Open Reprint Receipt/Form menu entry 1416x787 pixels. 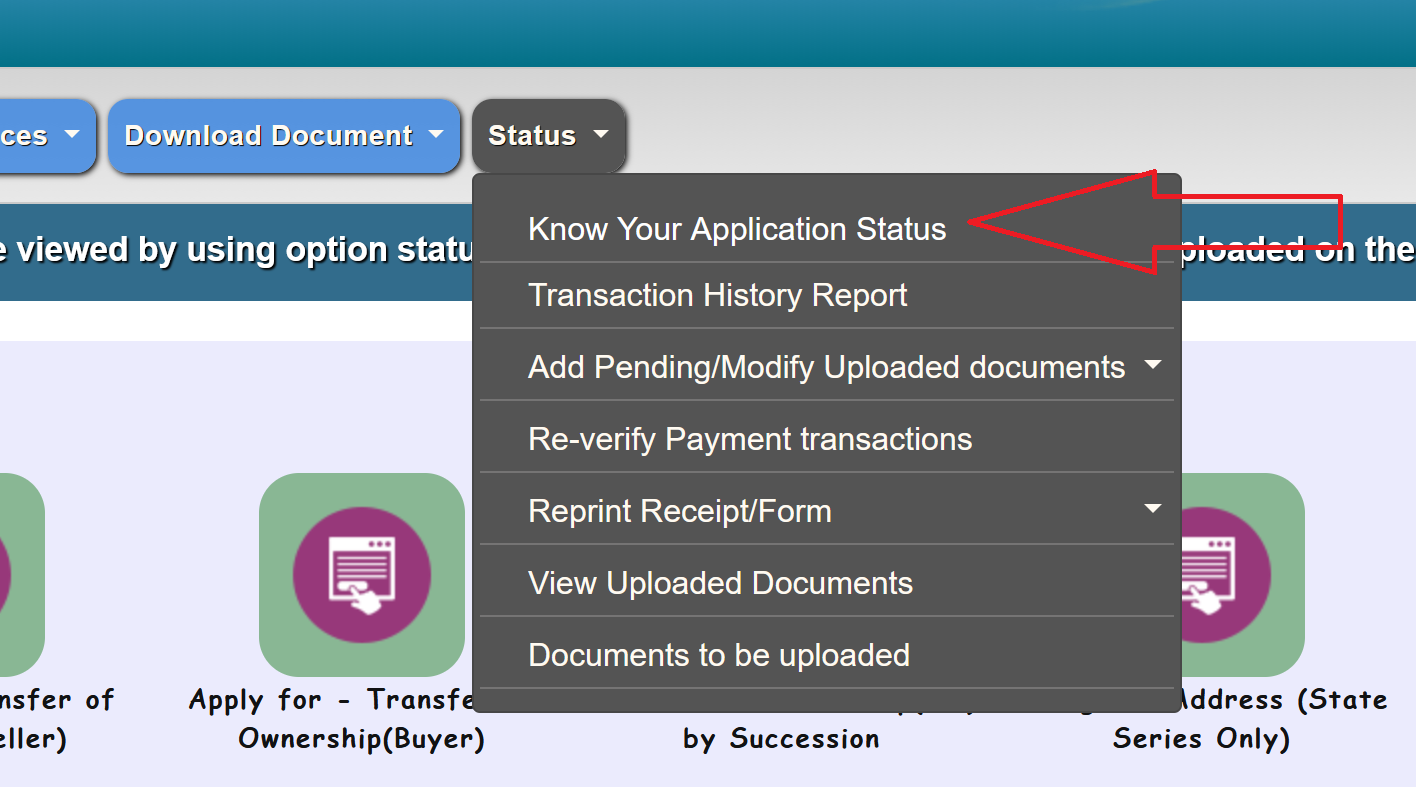pyautogui.click(x=679, y=510)
